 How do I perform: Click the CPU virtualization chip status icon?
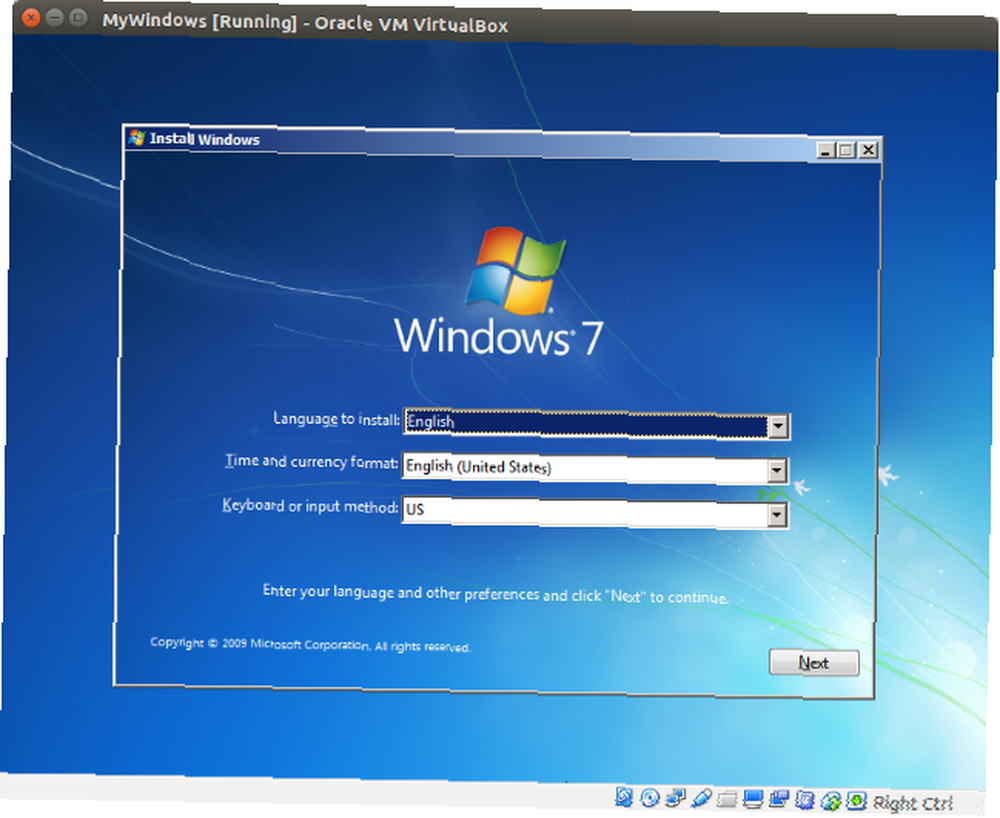pos(805,800)
